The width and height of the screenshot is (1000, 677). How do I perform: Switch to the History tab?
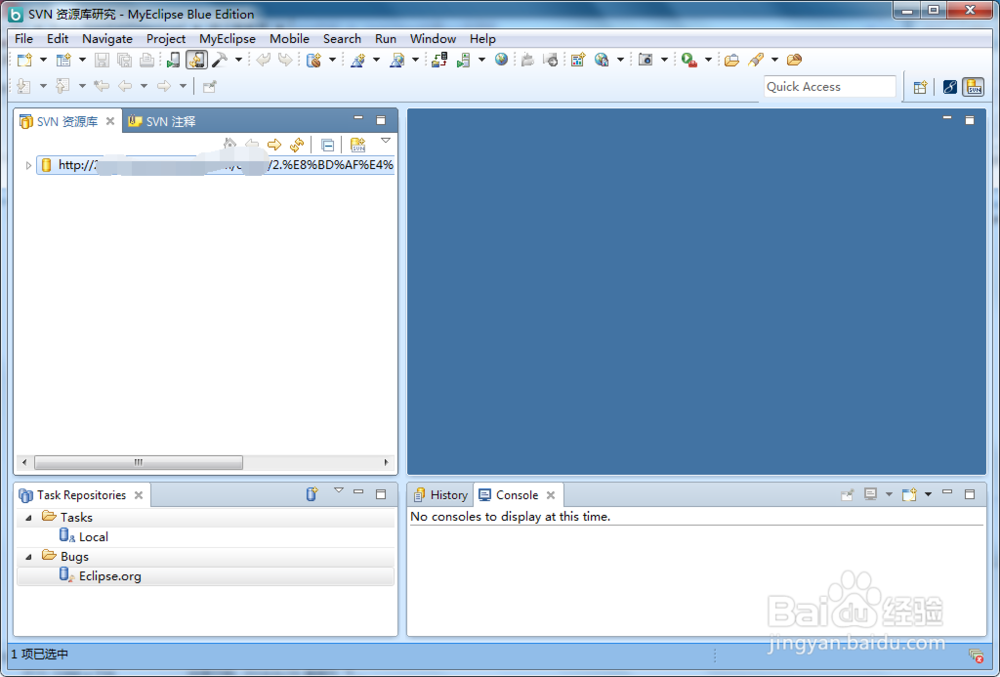[441, 495]
